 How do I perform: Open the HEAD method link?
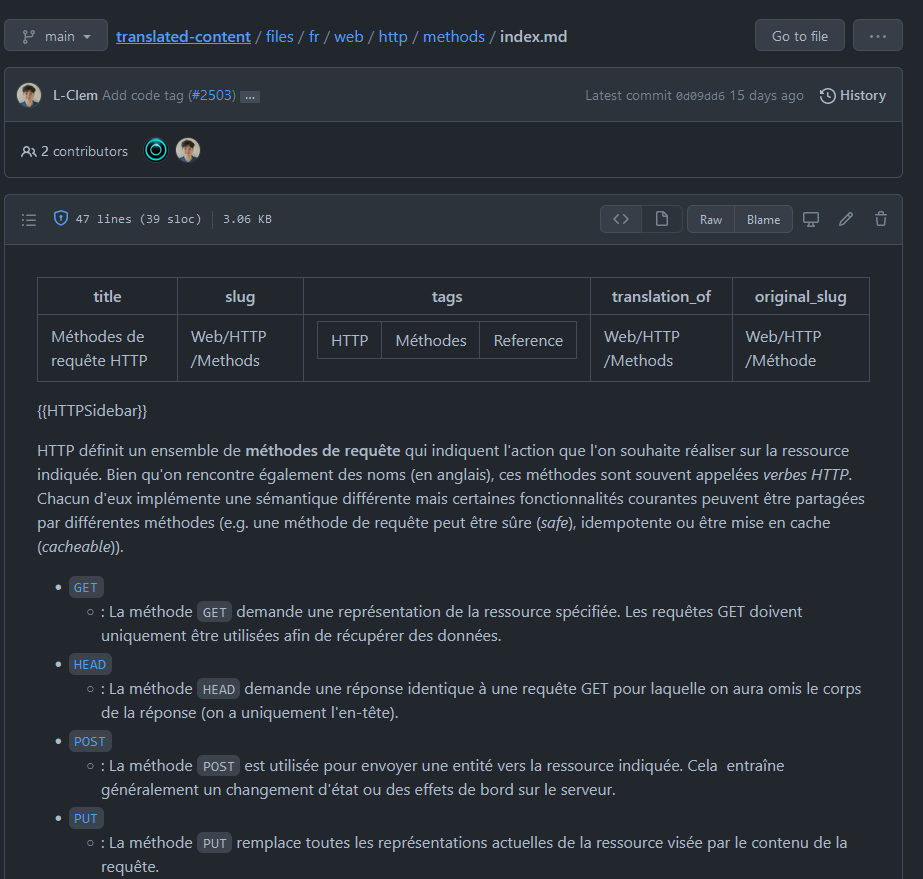pyautogui.click(x=90, y=664)
